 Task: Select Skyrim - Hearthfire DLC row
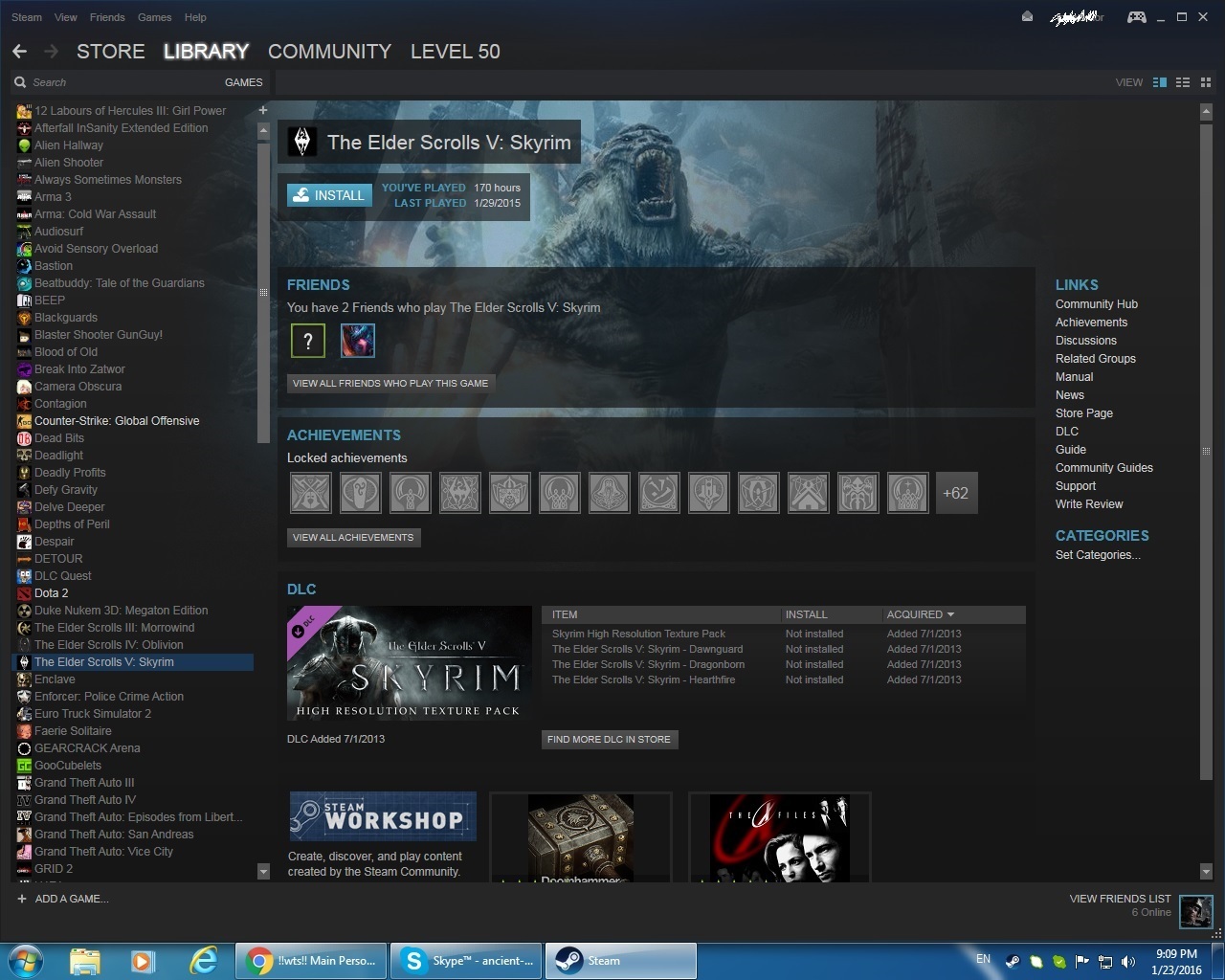pyautogui.click(x=784, y=679)
